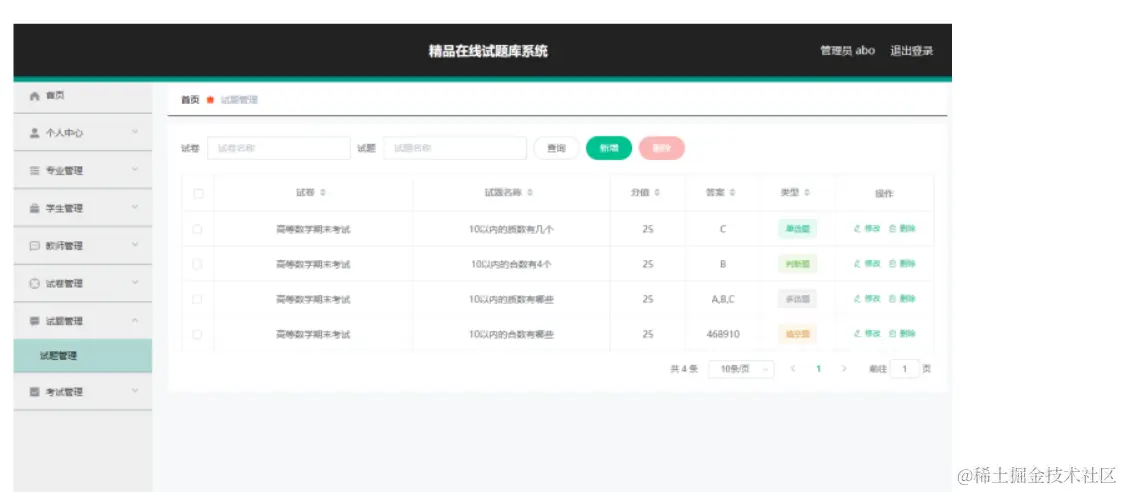Check the box for row 10以内的合数有4个
Image resolution: width=1123 pixels, height=492 pixels.
198,264
